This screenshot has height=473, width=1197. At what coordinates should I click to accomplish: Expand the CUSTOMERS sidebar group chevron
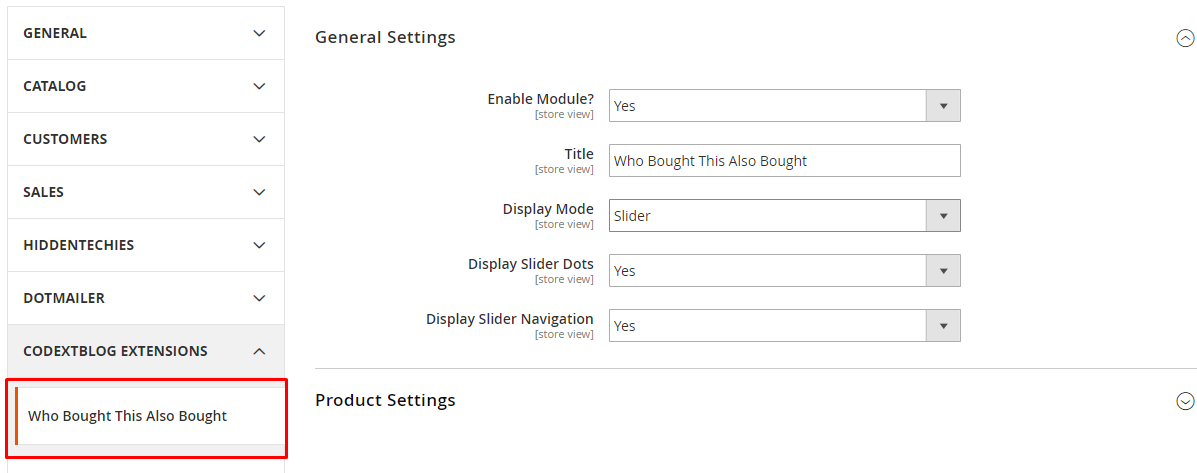coord(259,139)
